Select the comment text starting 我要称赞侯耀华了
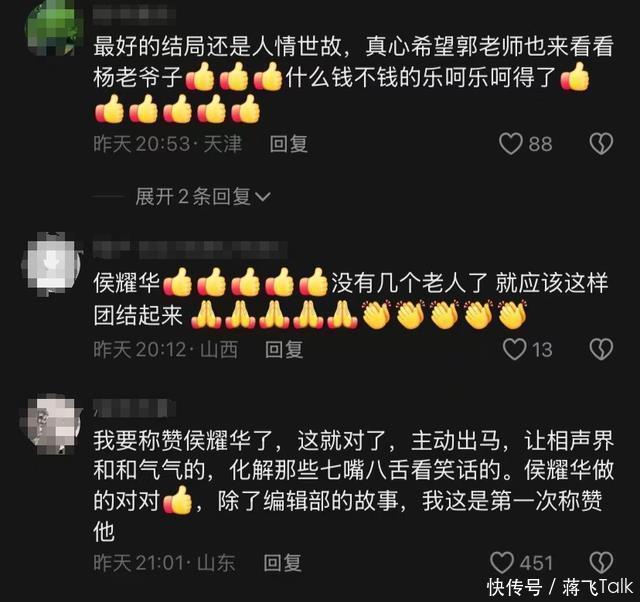Screen dimensions: 640x602 point(353,486)
